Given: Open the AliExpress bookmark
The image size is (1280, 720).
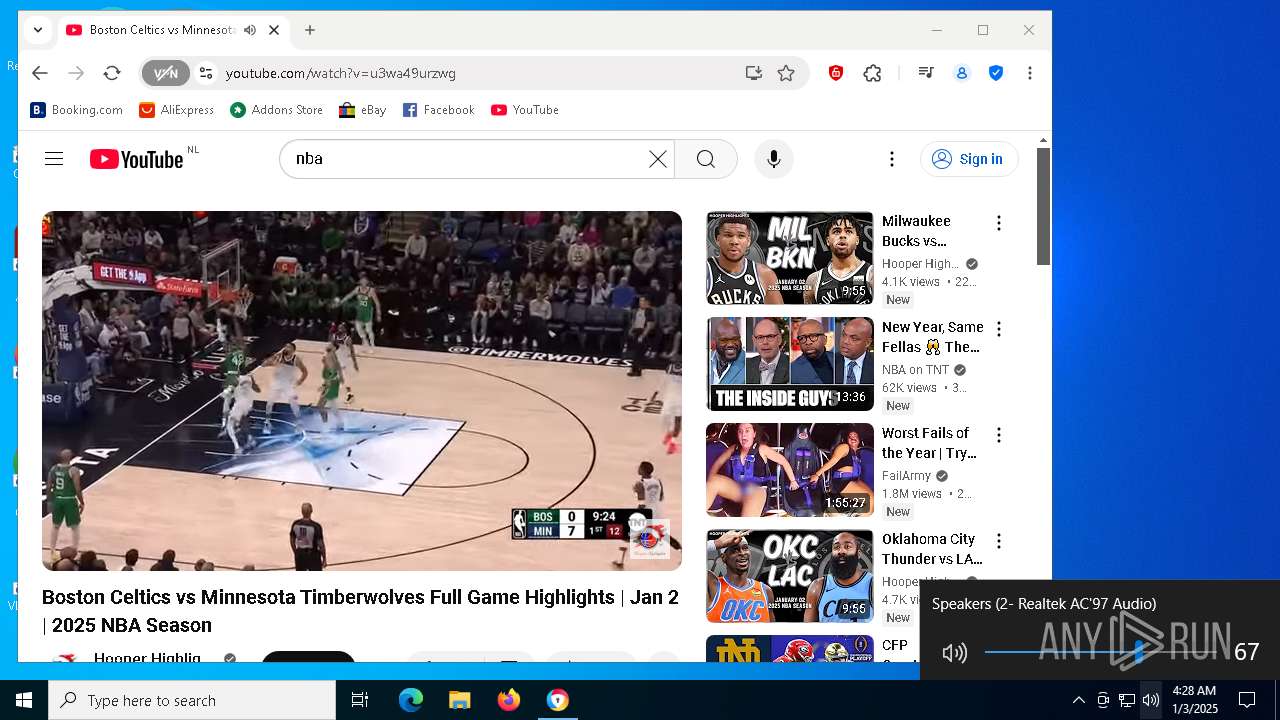Looking at the screenshot, I should (177, 110).
